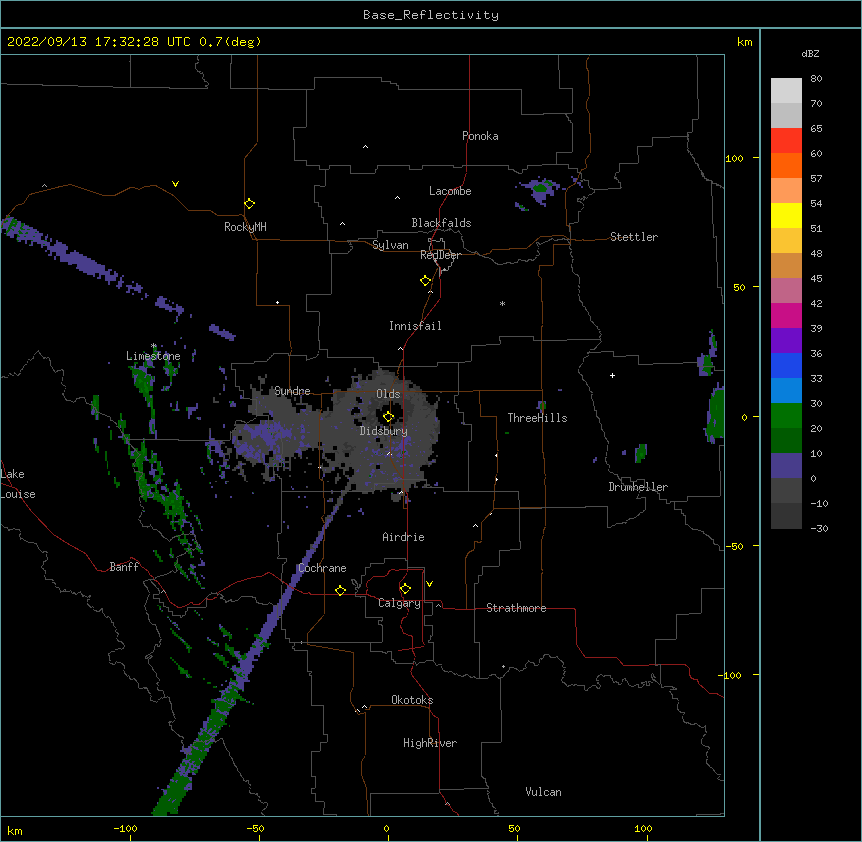Click the yellow diamond marker above Calgary label
This screenshot has height=842, width=862.
(x=405, y=589)
